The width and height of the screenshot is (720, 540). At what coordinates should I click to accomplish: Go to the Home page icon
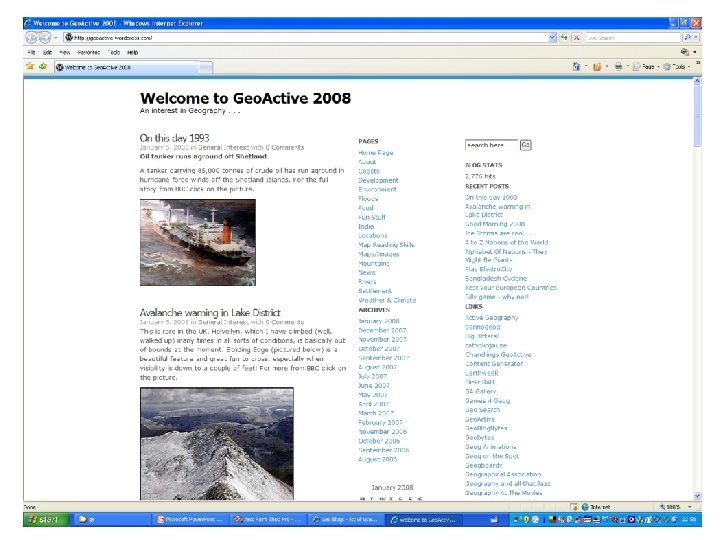click(x=576, y=67)
